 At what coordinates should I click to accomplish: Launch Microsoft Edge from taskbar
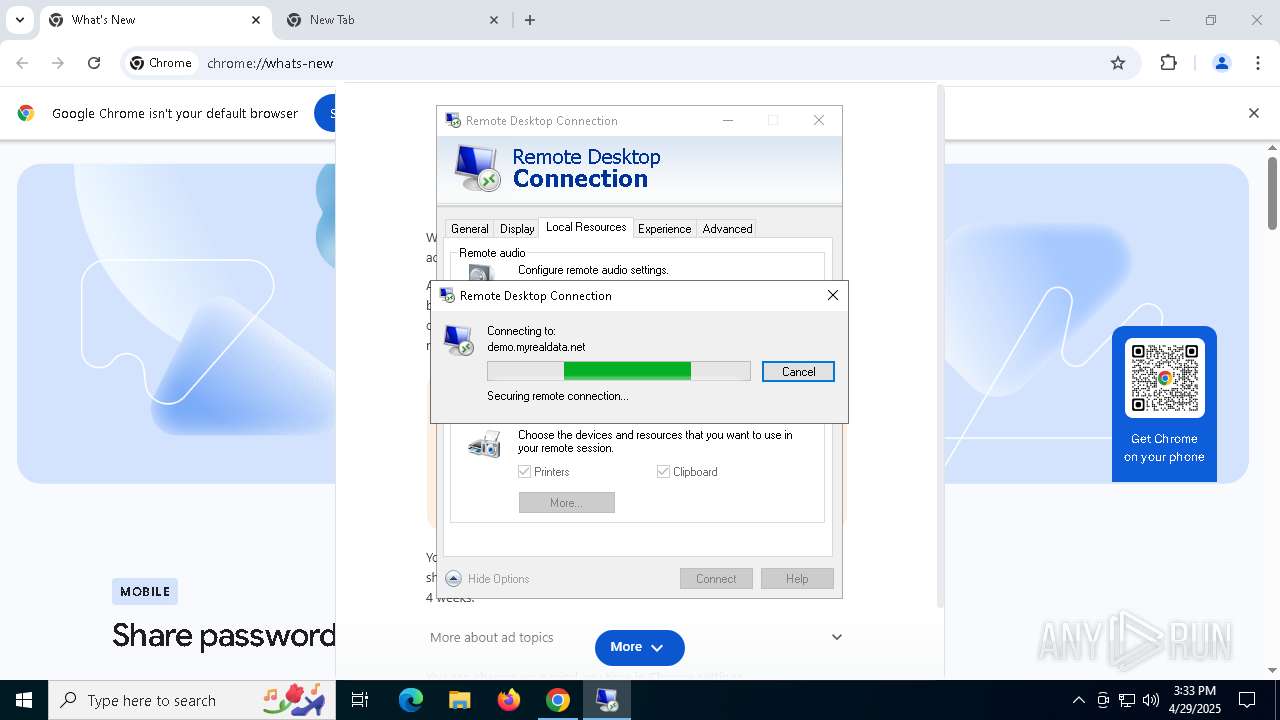point(411,700)
